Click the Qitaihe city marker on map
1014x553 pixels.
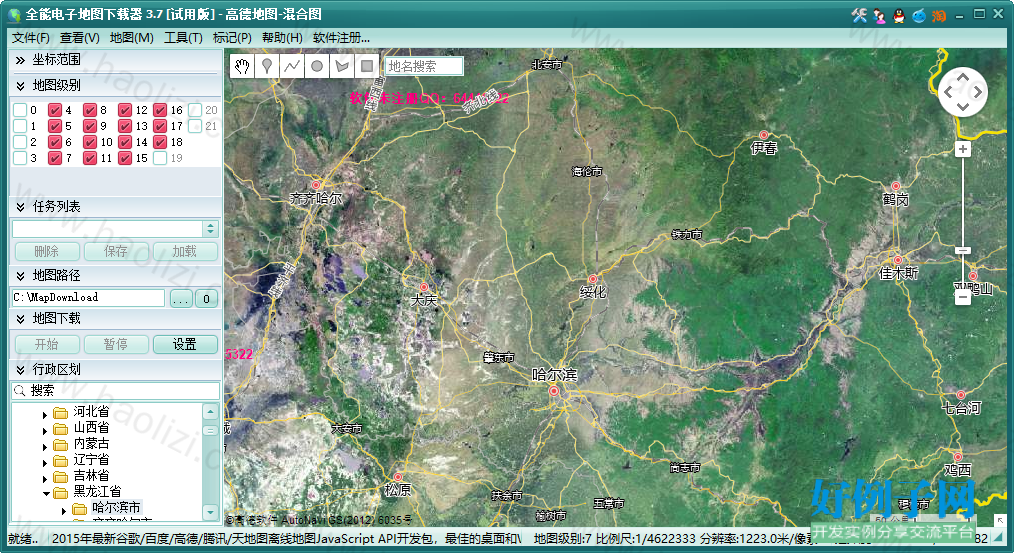(x=961, y=395)
